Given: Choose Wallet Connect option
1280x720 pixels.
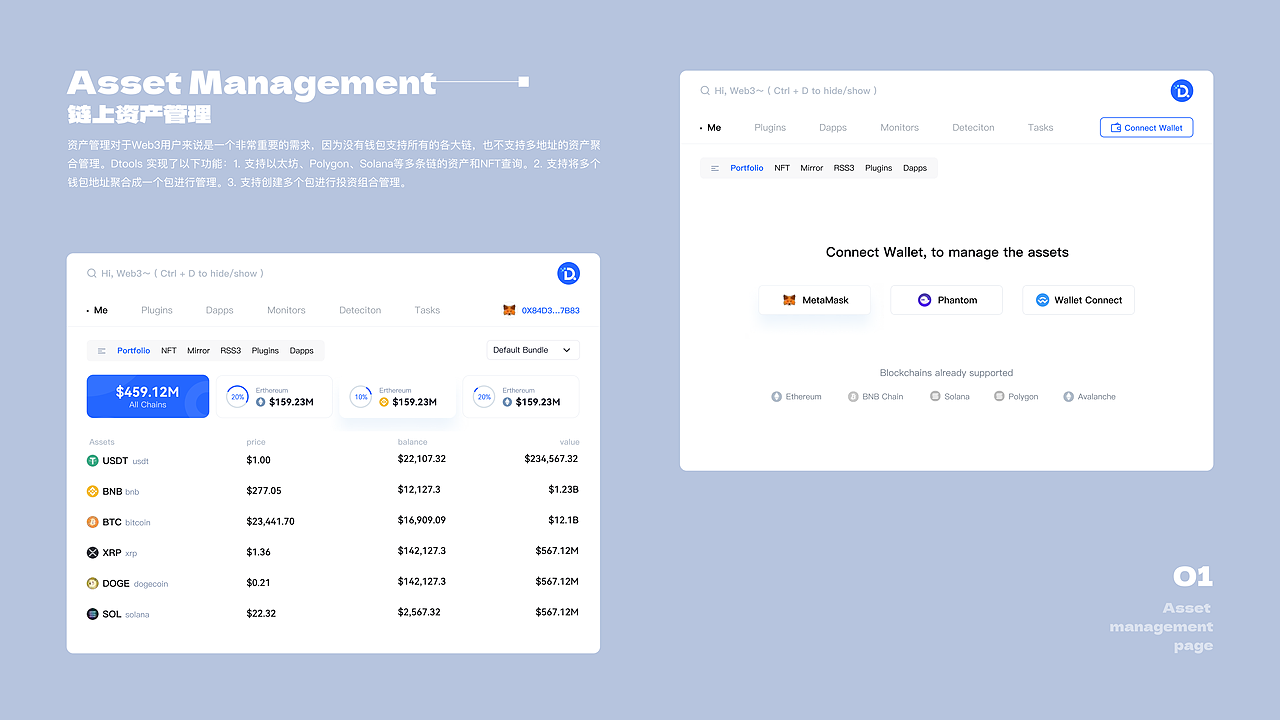Looking at the screenshot, I should (x=1078, y=300).
